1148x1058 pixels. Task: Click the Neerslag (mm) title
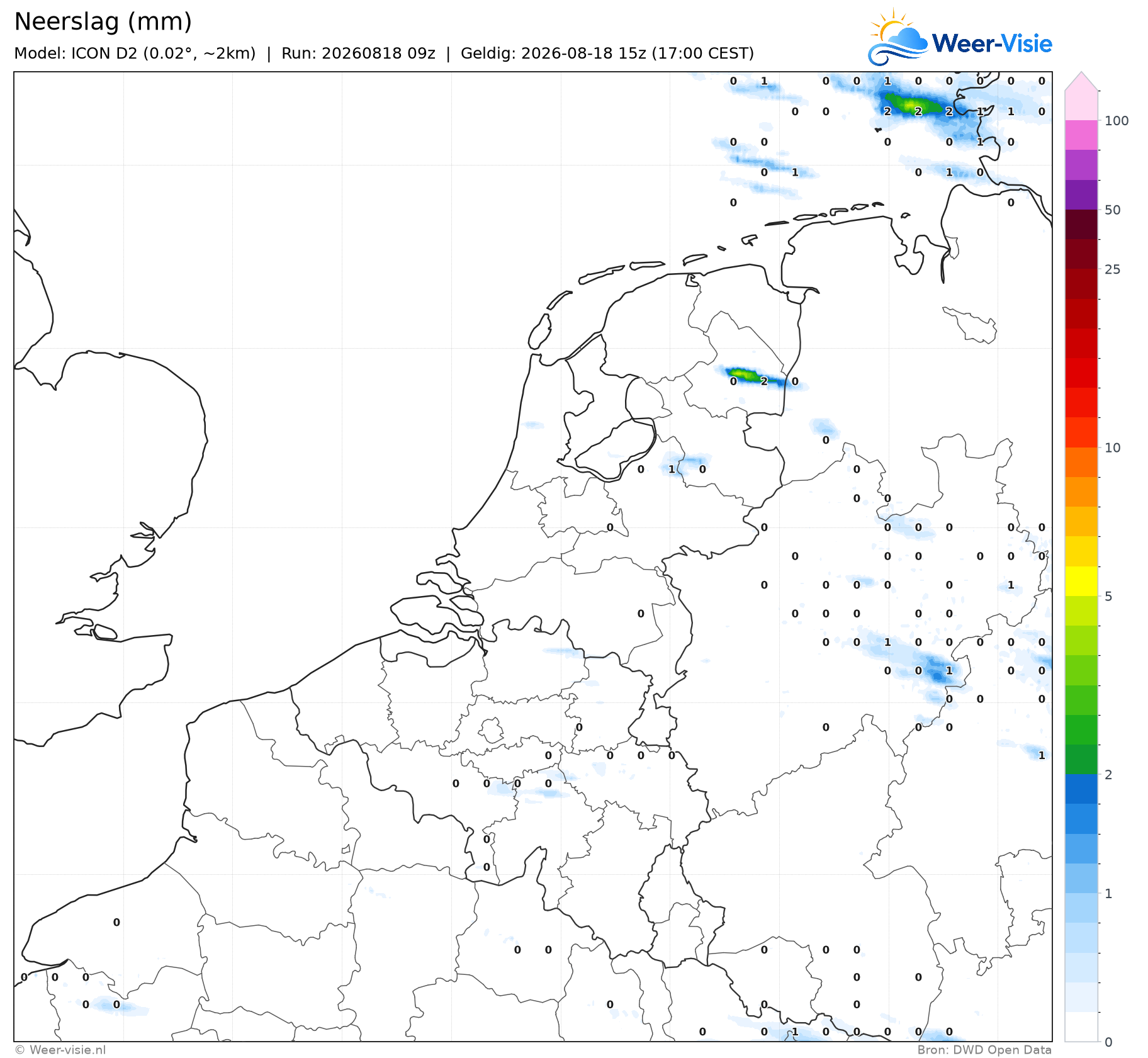103,22
